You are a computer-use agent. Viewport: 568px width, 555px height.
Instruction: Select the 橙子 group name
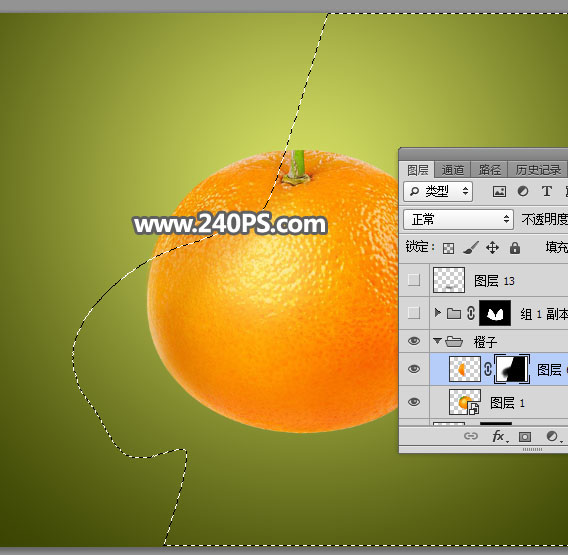click(x=485, y=342)
